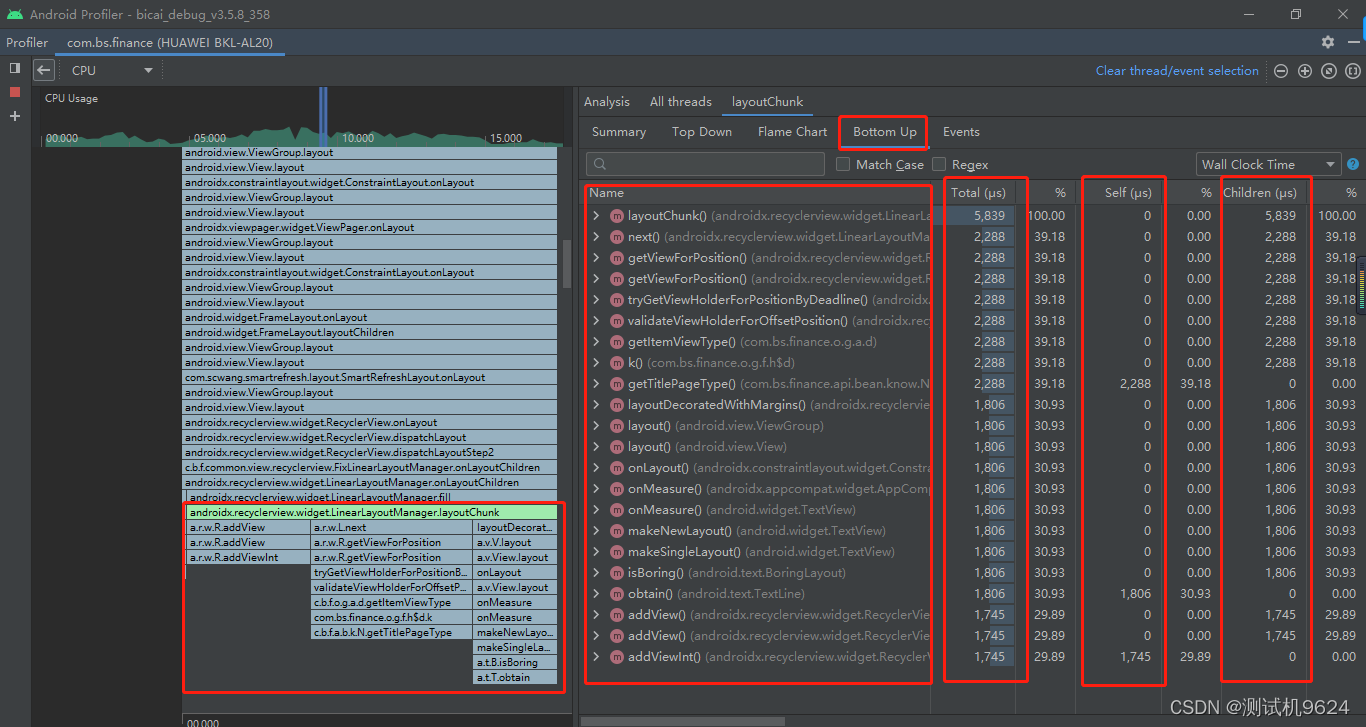This screenshot has width=1366, height=727.
Task: Open the Summary tab
Action: [x=619, y=132]
